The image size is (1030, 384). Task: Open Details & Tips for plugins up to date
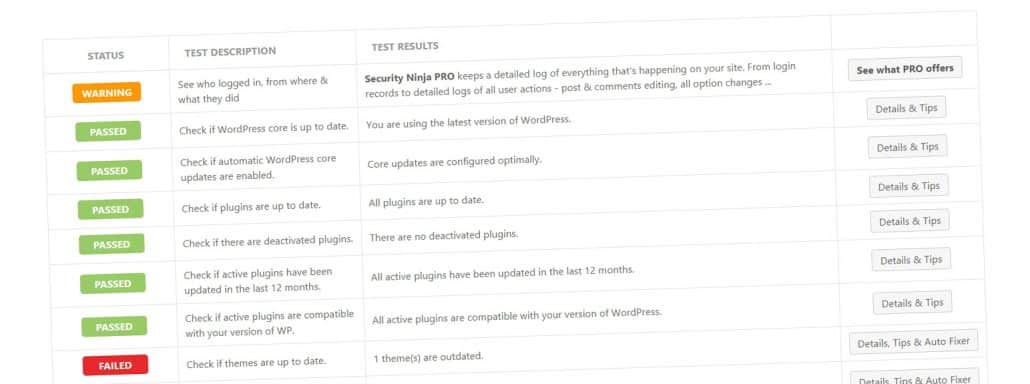click(x=908, y=186)
